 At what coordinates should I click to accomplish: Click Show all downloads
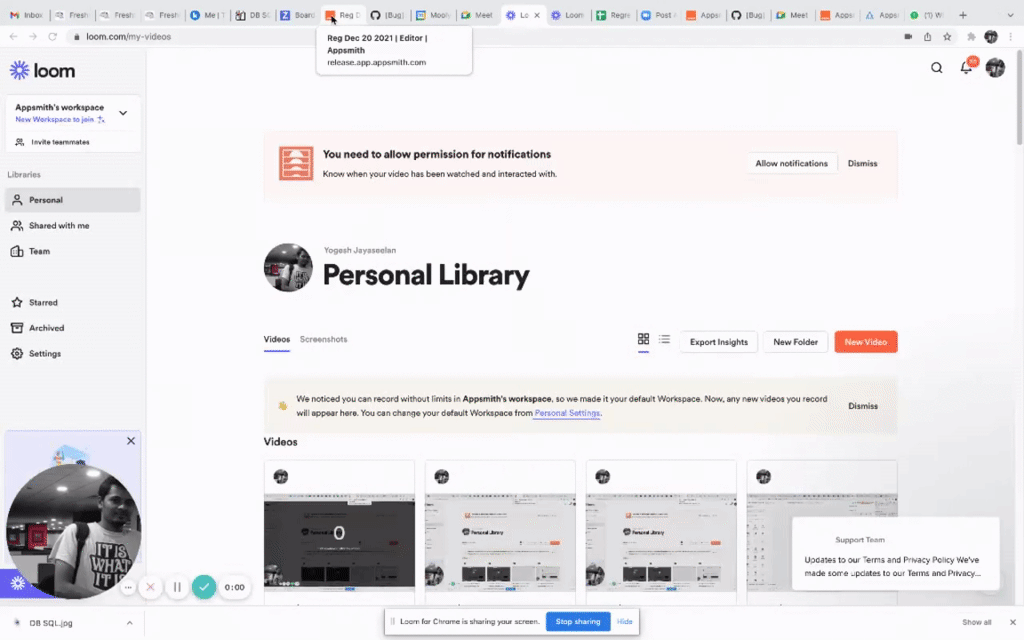point(976,622)
